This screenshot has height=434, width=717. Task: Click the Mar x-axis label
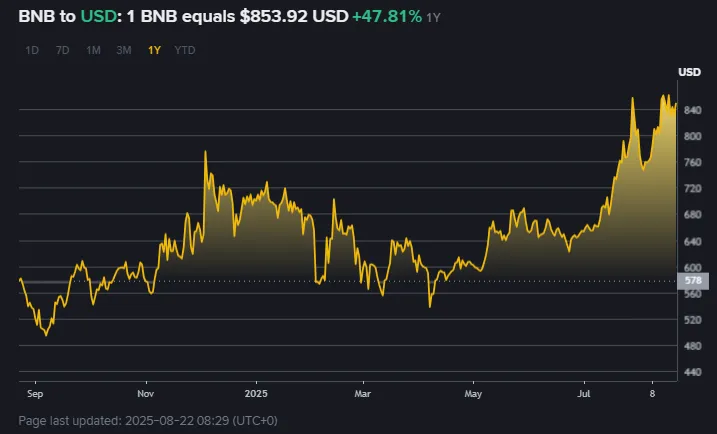click(x=363, y=394)
